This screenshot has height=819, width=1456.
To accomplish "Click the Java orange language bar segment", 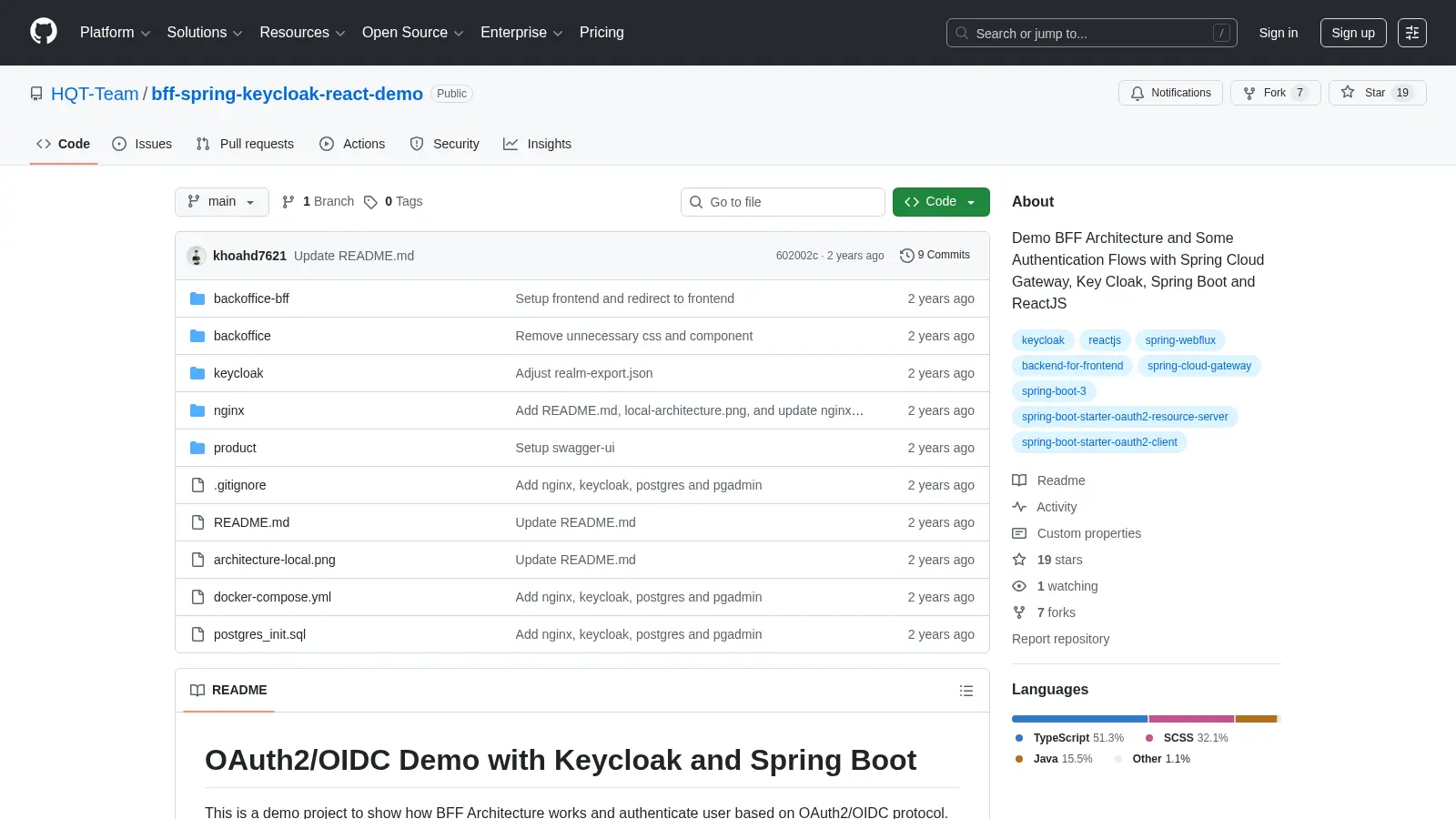I will (1257, 719).
